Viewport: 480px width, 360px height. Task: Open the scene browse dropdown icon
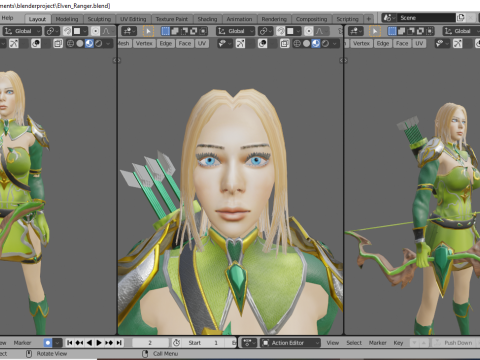pyautogui.click(x=389, y=18)
